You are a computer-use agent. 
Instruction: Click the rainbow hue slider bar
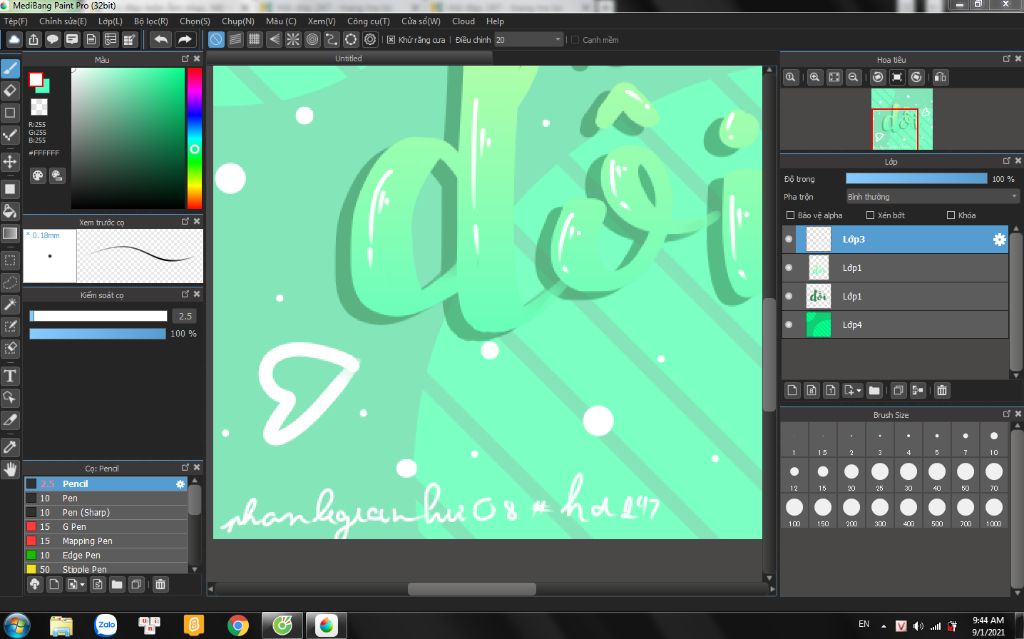point(195,138)
